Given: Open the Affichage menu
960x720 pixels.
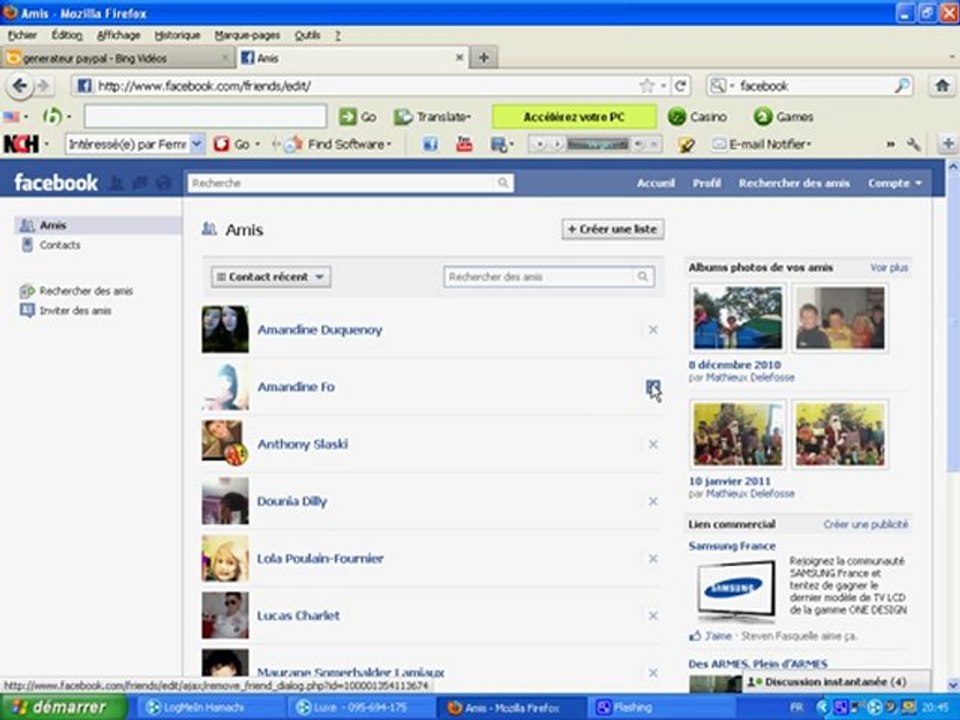Looking at the screenshot, I should coord(119,35).
